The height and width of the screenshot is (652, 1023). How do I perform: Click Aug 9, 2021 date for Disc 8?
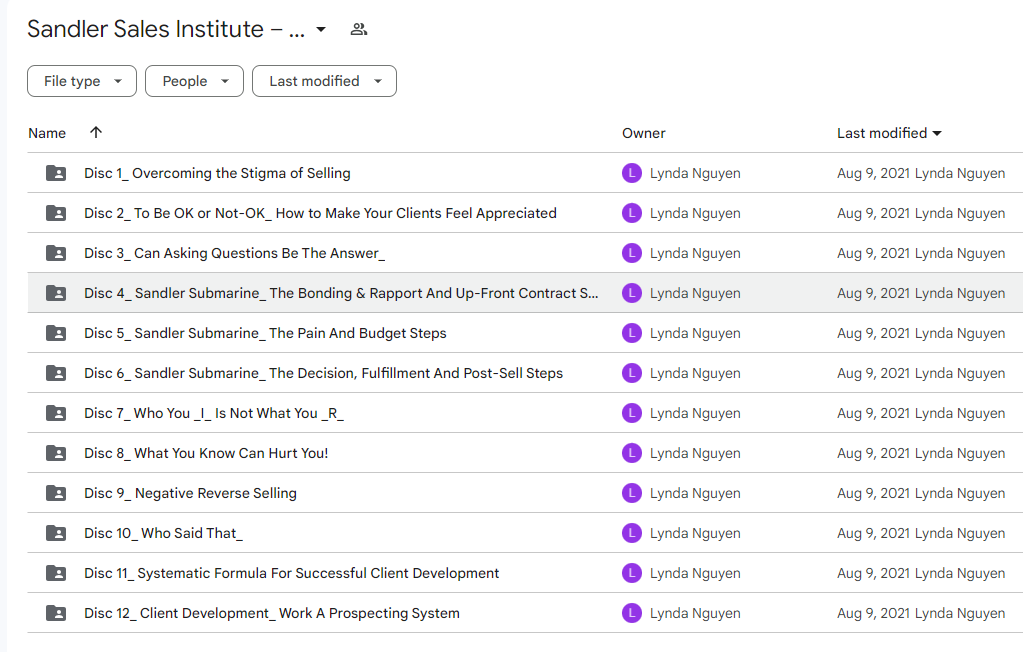click(874, 453)
